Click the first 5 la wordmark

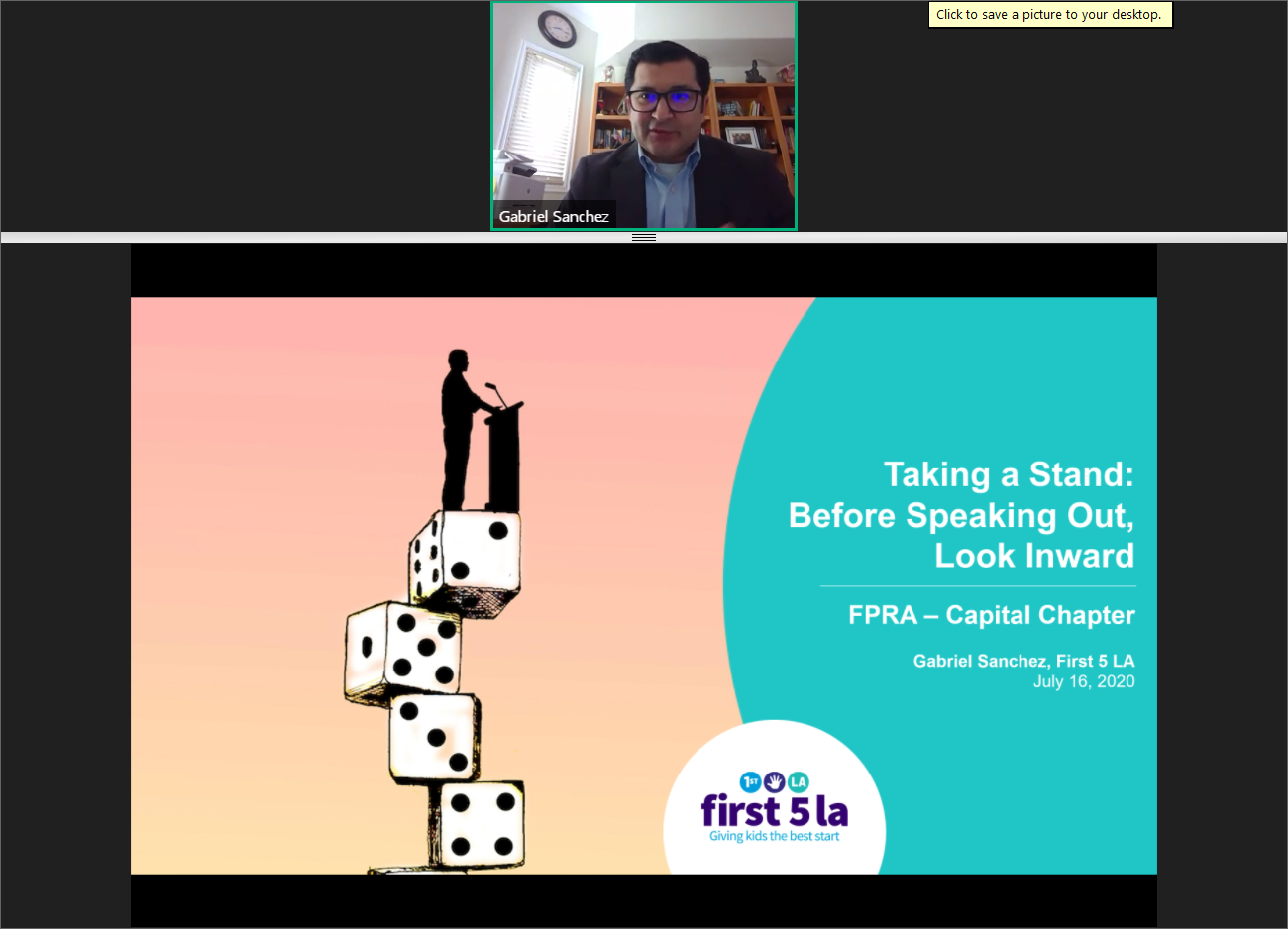[774, 811]
